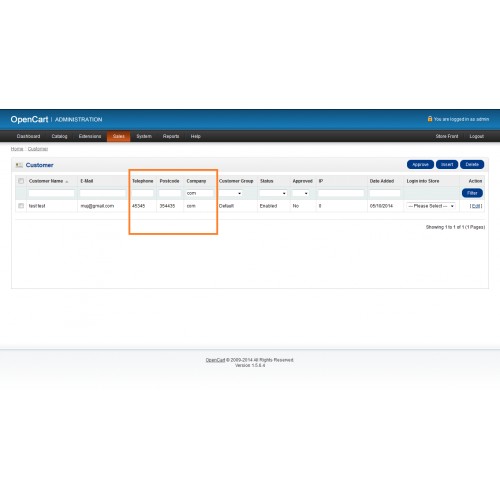This screenshot has width=500, height=500.
Task: Click the OpenCart logo
Action: point(29,119)
